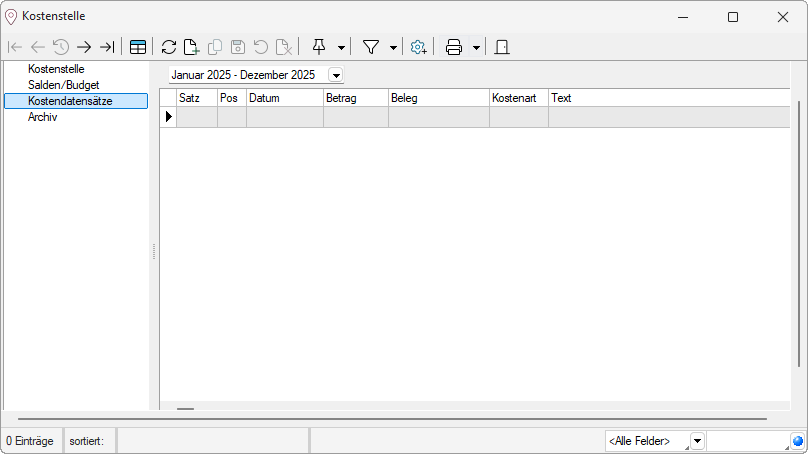The image size is (808, 454).
Task: Click the search text input field
Action: click(x=747, y=441)
